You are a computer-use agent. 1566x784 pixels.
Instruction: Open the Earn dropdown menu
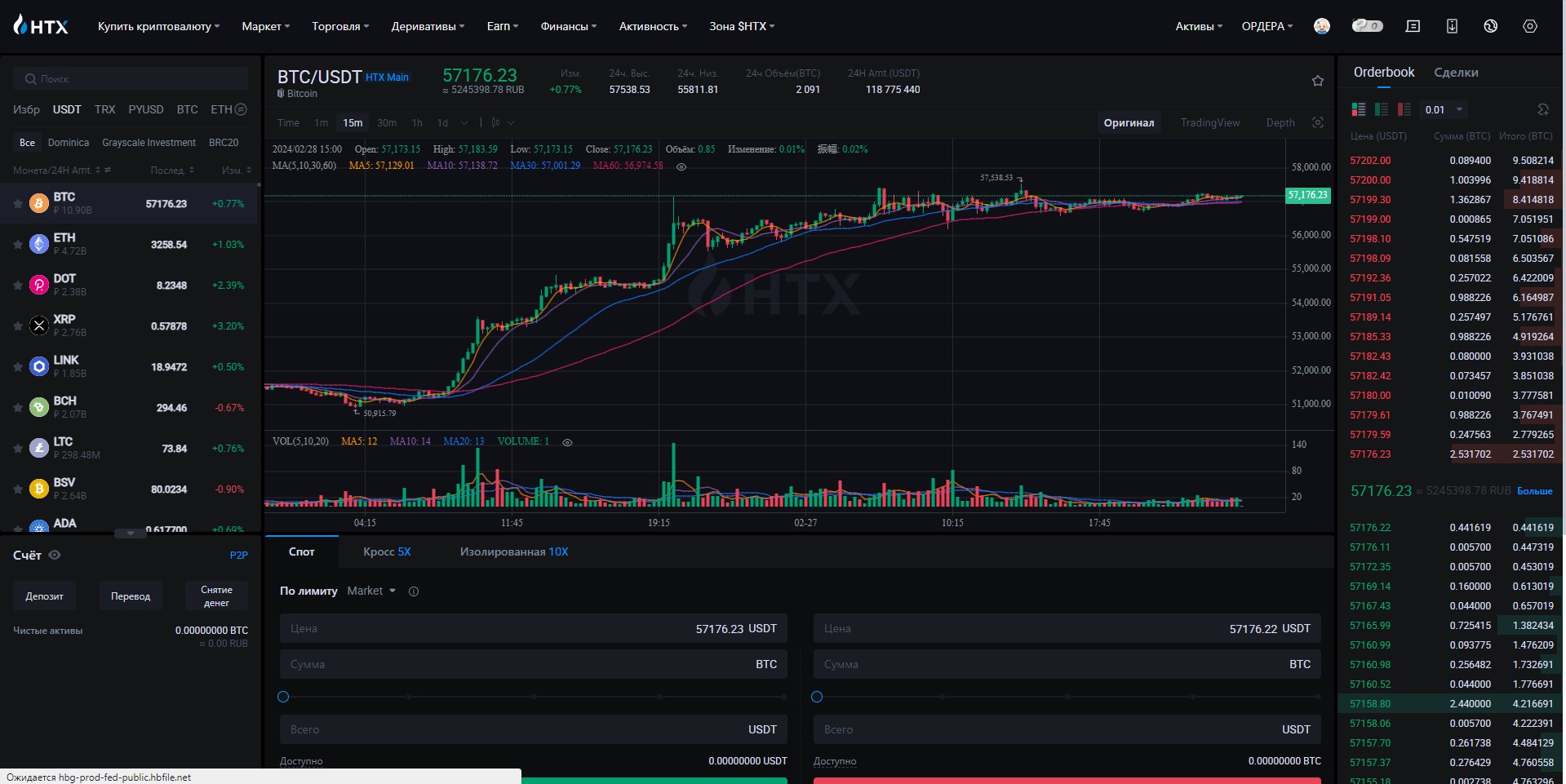(x=503, y=26)
